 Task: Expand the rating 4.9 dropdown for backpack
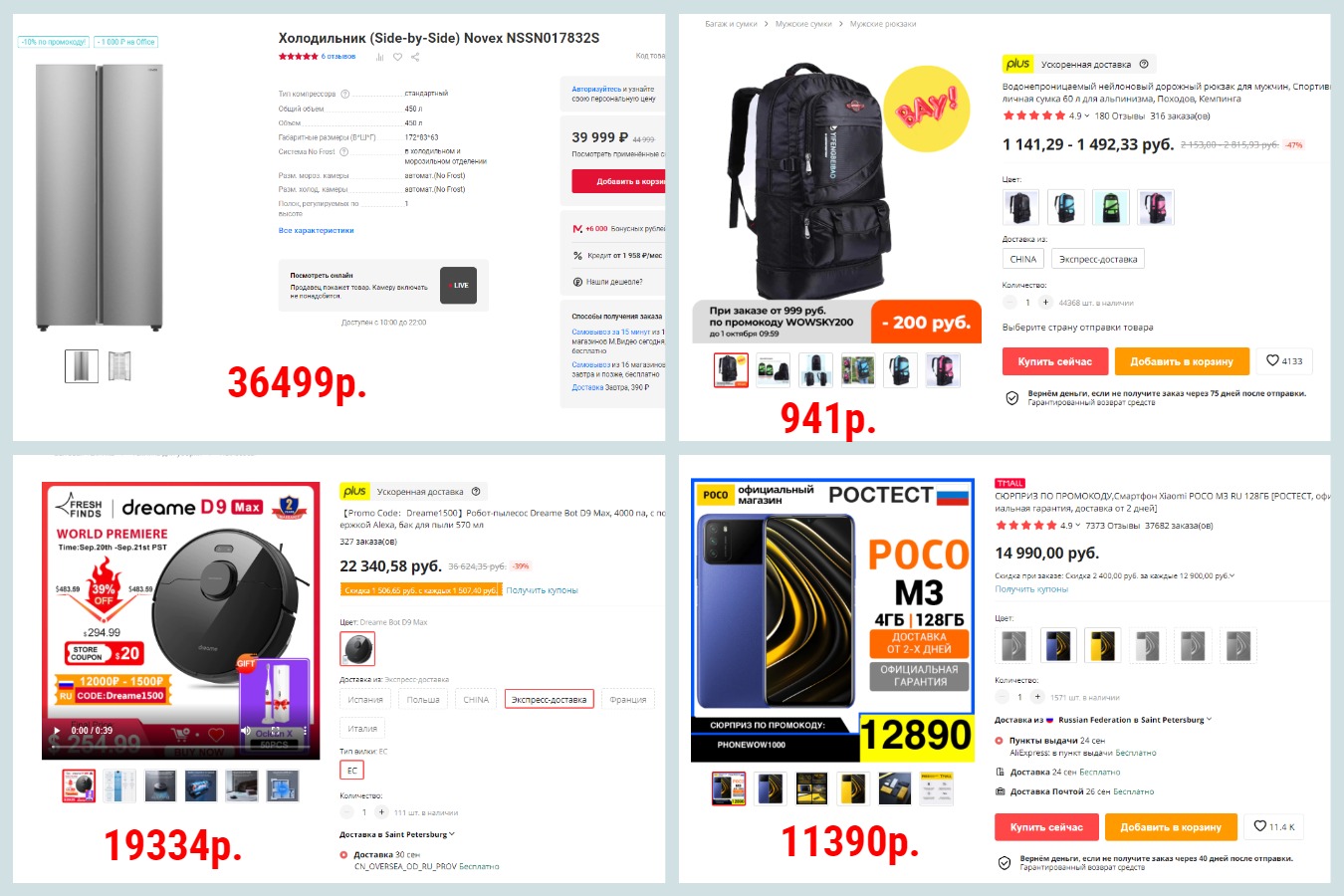tap(1079, 115)
